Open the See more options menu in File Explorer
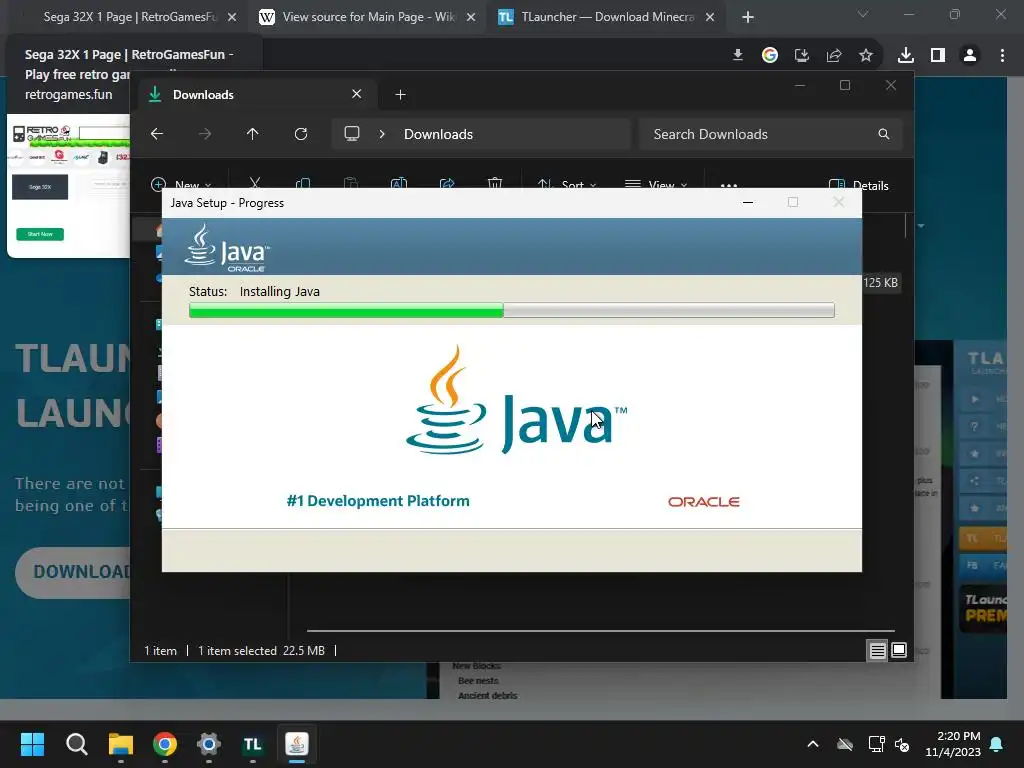The image size is (1024, 768). tap(729, 185)
